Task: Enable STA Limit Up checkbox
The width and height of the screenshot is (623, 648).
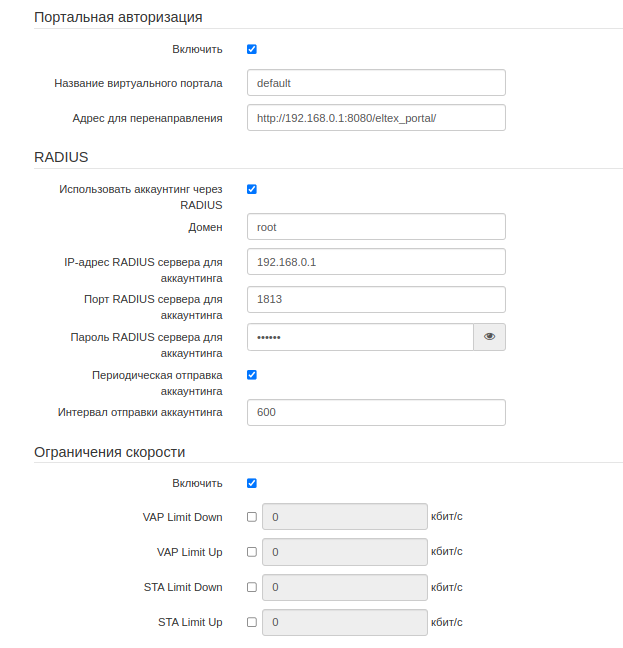Action: pyautogui.click(x=252, y=622)
